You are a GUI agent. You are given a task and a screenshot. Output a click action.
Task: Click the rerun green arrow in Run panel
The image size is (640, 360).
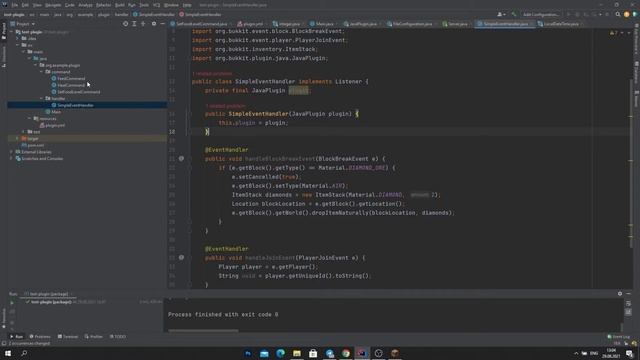[x=12, y=303]
